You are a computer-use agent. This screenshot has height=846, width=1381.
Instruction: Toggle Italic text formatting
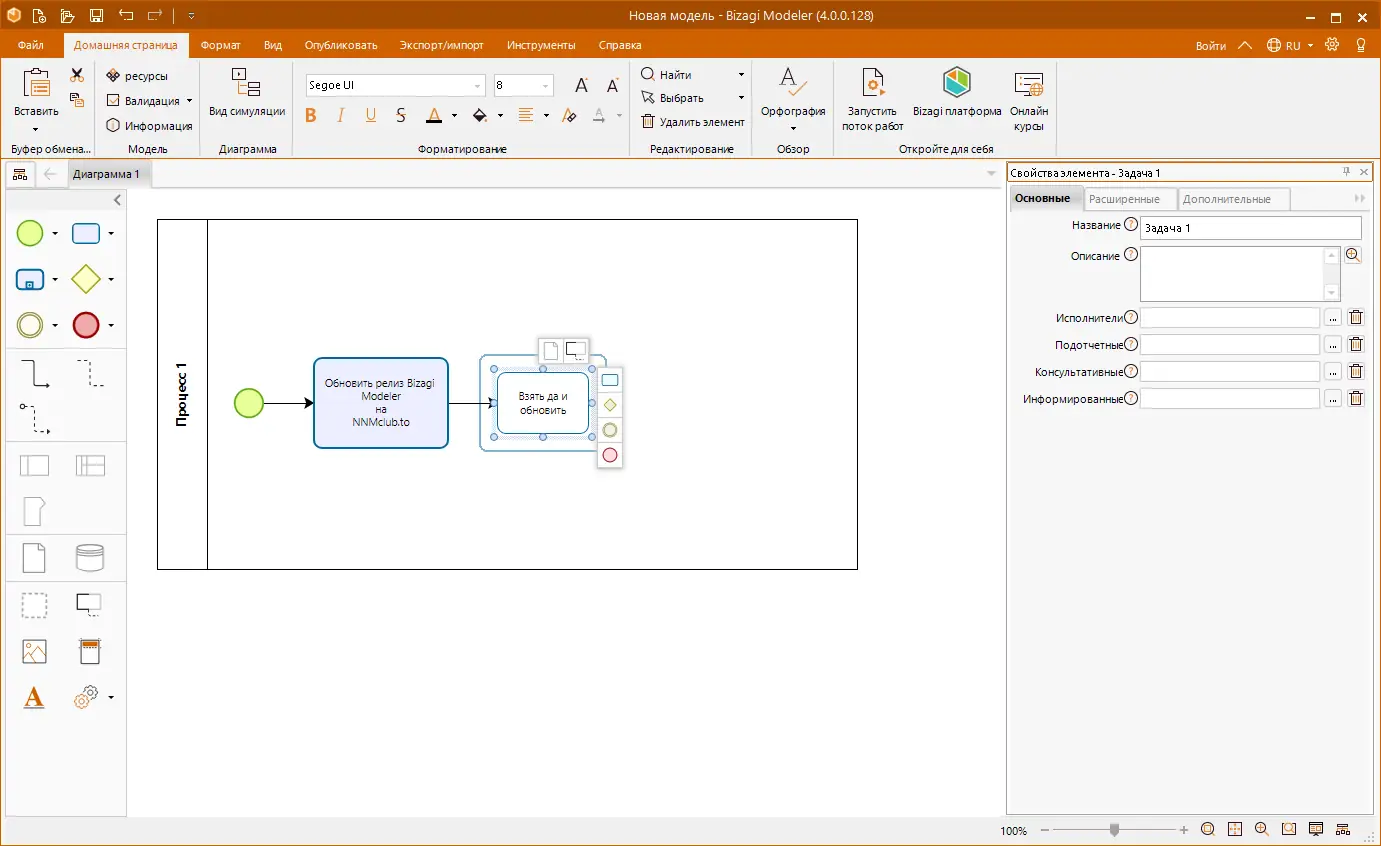[x=340, y=116]
